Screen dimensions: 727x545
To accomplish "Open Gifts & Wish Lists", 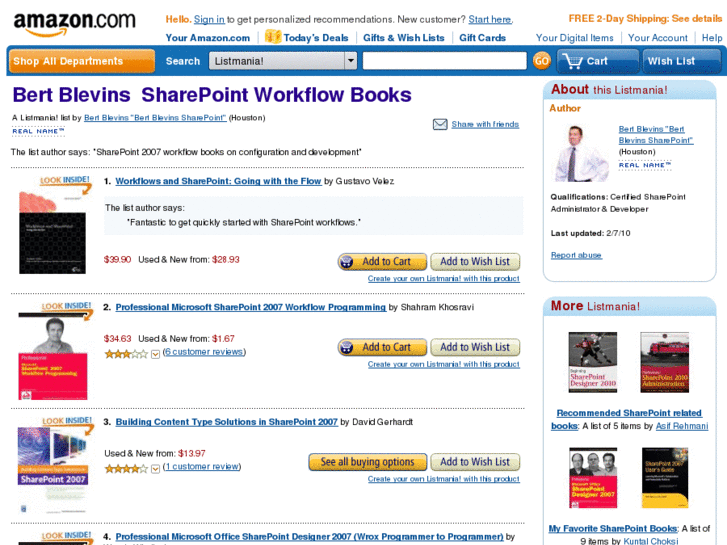I will (403, 38).
